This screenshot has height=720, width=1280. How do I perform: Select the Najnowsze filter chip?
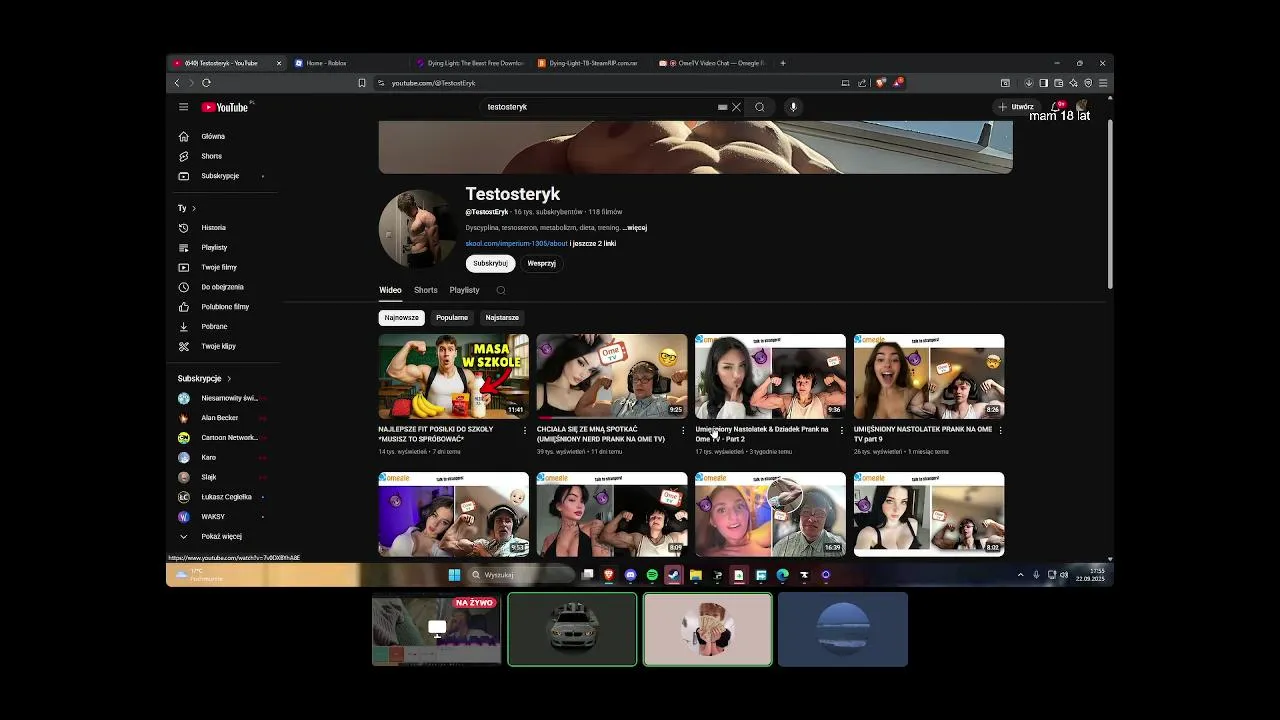[401, 318]
